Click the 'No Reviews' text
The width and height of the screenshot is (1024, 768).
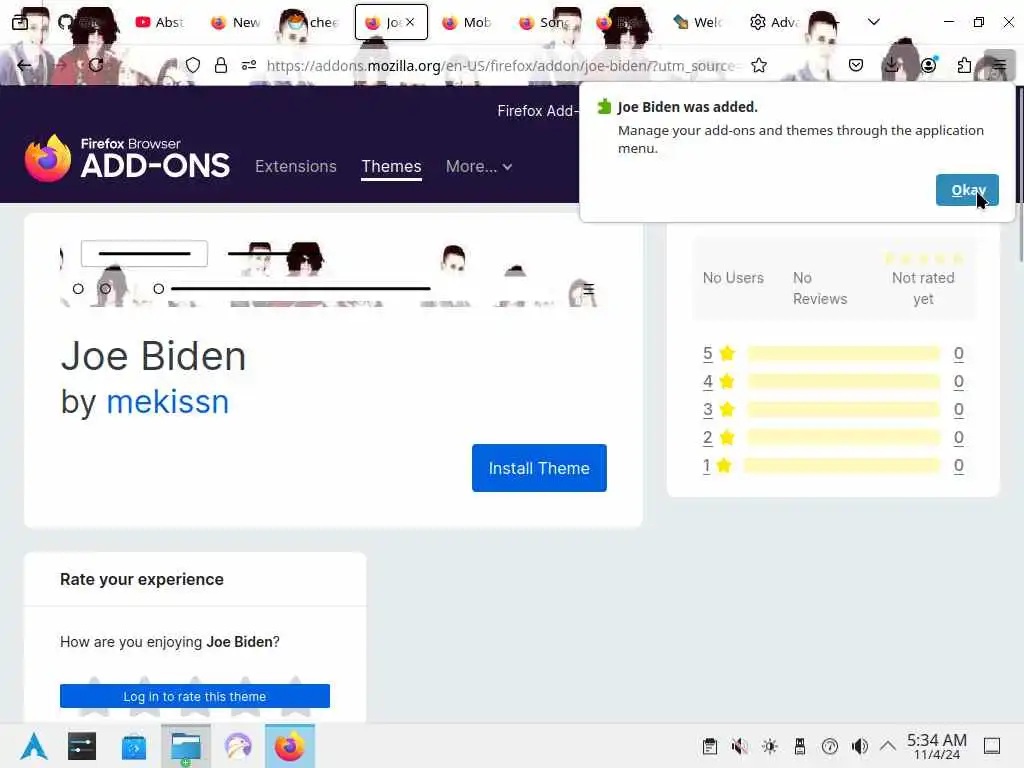820,288
